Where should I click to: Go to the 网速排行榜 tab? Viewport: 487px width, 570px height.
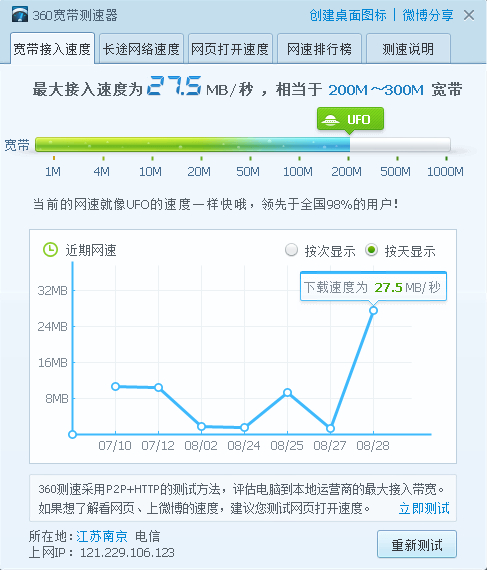click(x=319, y=49)
